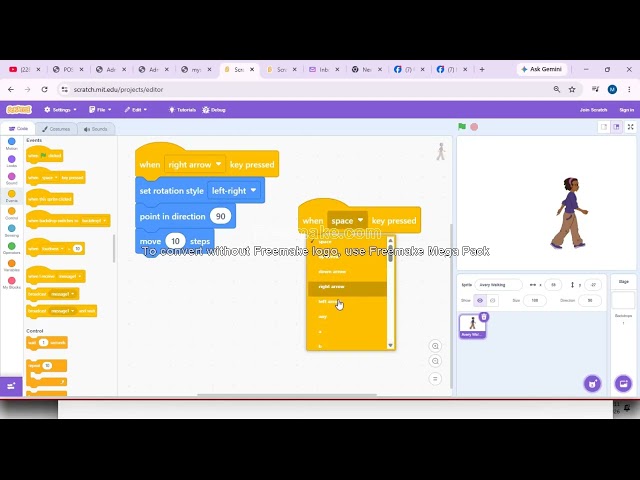Reload the browser page

coord(44,89)
